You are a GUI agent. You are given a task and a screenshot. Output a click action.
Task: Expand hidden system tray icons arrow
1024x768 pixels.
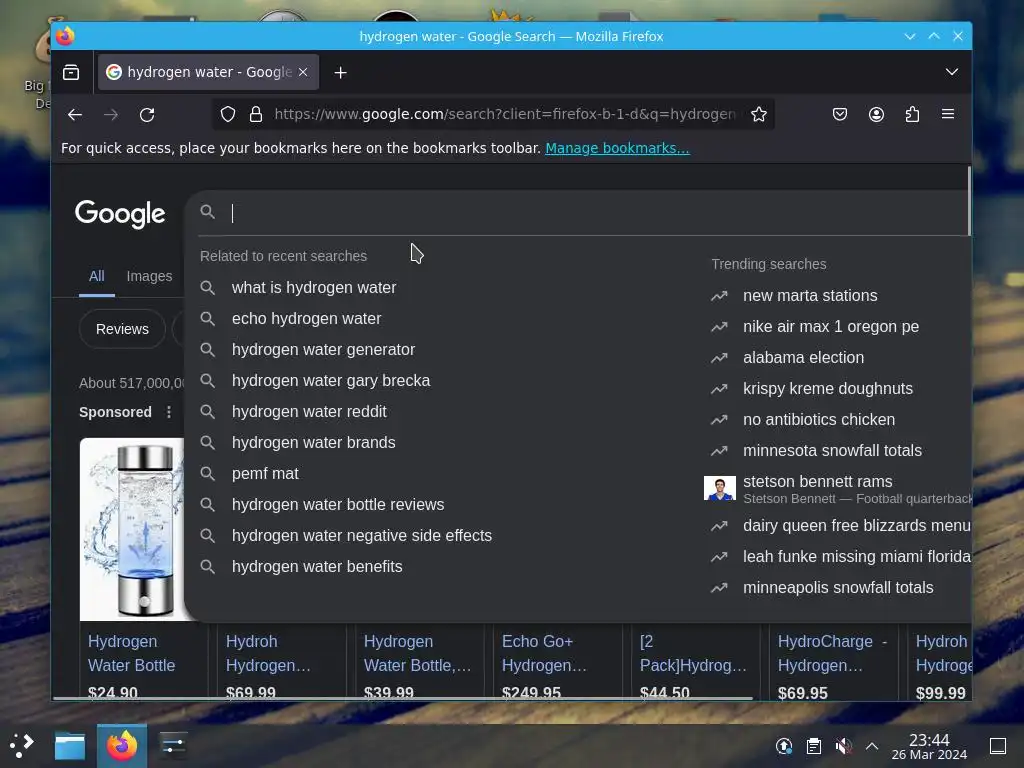point(872,746)
